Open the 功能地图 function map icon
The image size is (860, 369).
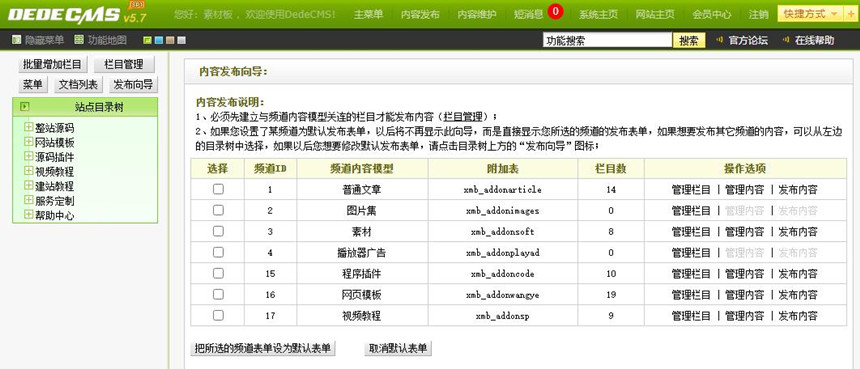80,40
